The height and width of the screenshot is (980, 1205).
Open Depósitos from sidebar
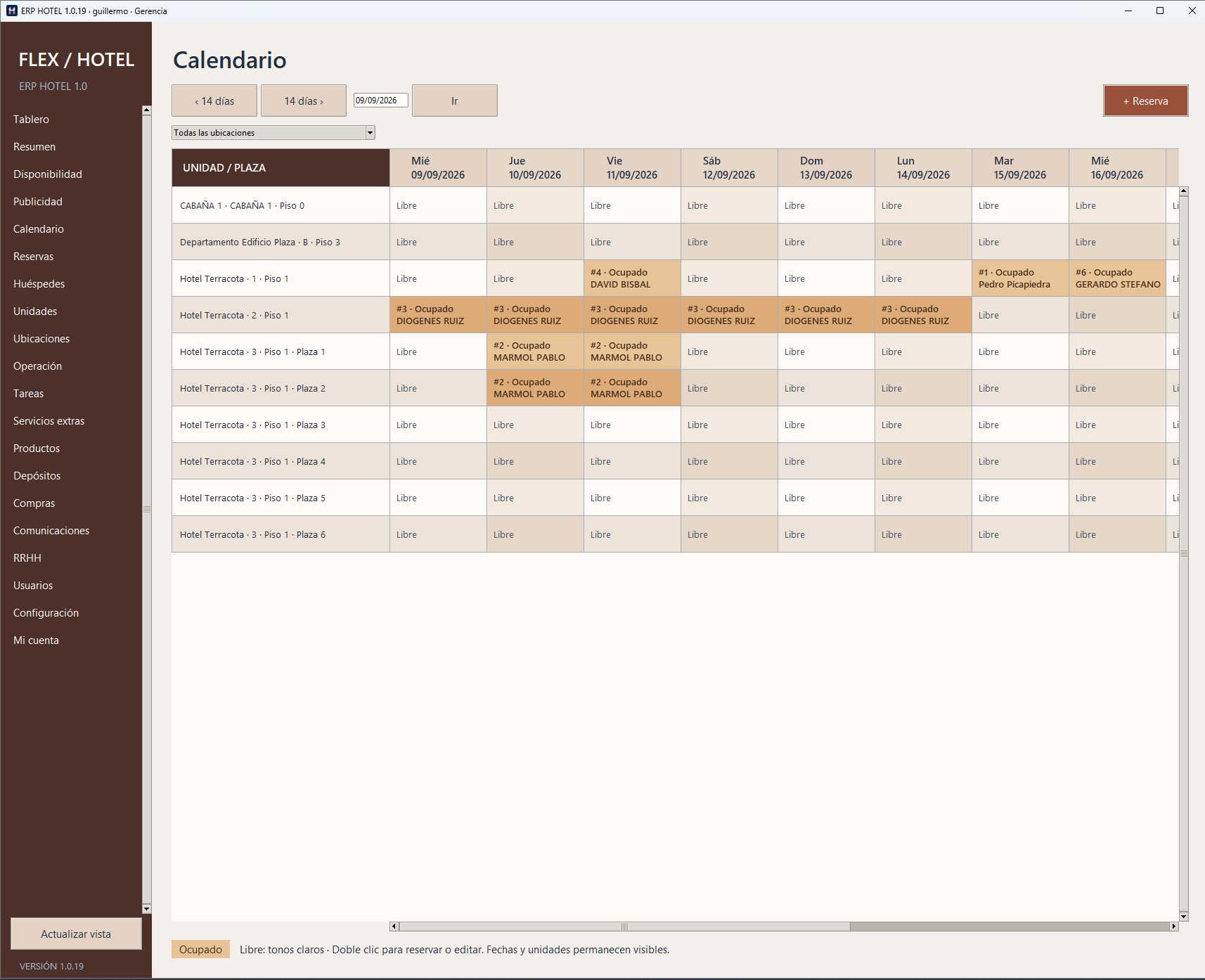point(37,476)
